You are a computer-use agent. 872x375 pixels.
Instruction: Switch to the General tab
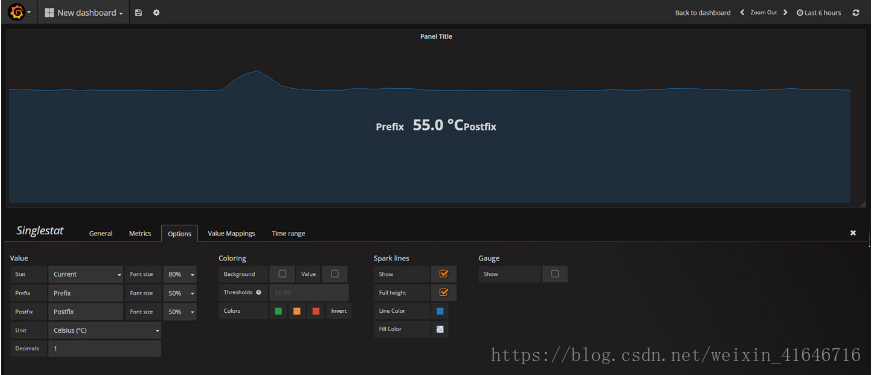101,234
